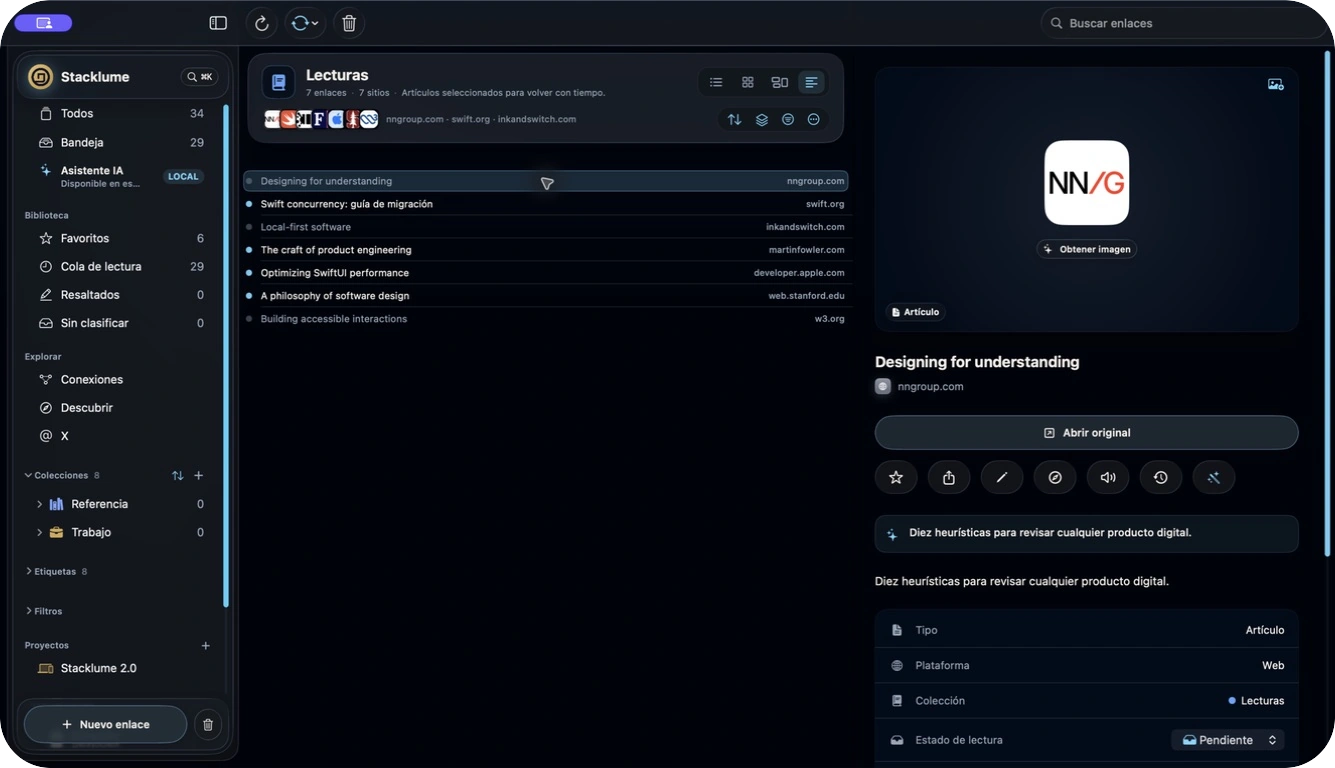The width and height of the screenshot is (1335, 768).
Task: Click the speaker read-aloud icon
Action: (1108, 478)
